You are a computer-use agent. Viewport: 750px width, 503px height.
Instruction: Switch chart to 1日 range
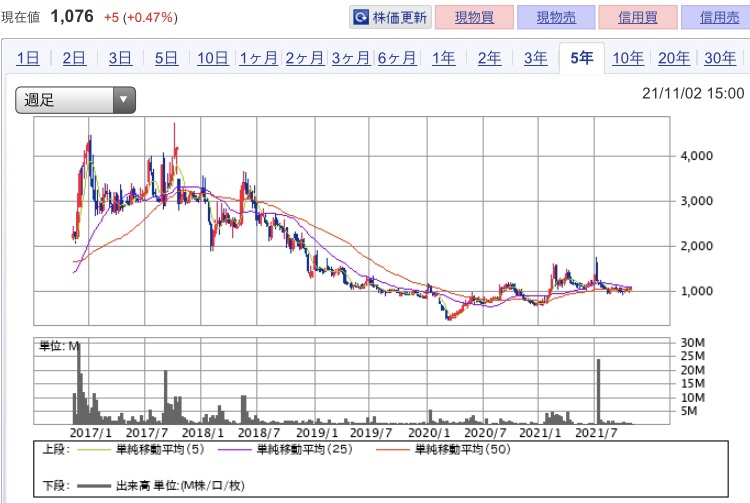[28, 58]
